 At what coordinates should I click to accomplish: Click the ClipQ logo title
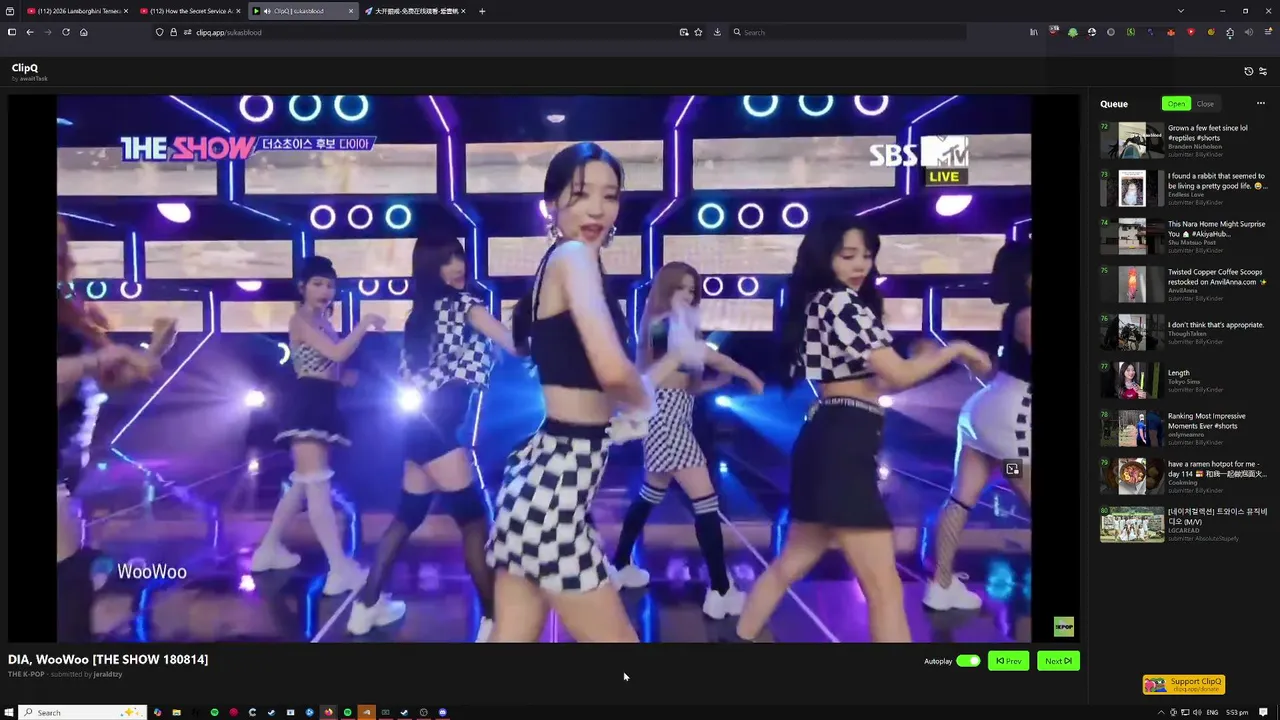25,68
